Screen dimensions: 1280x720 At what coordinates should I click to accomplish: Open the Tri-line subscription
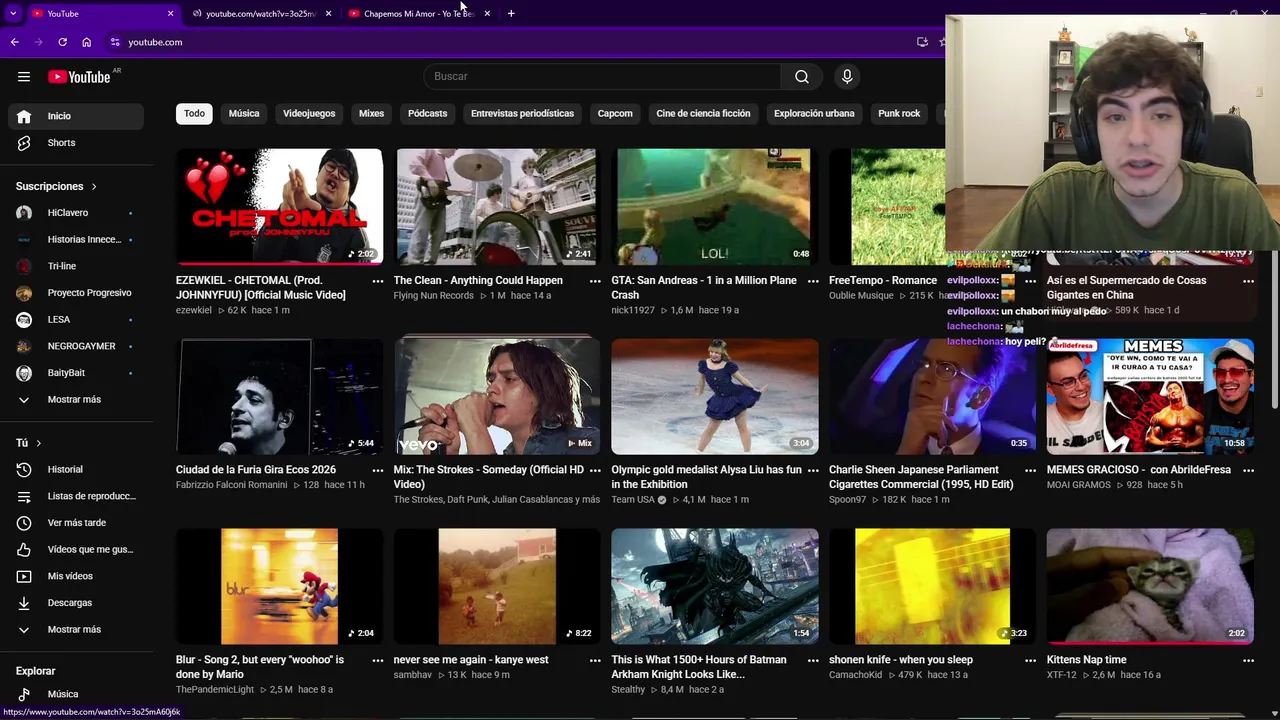coord(76,266)
